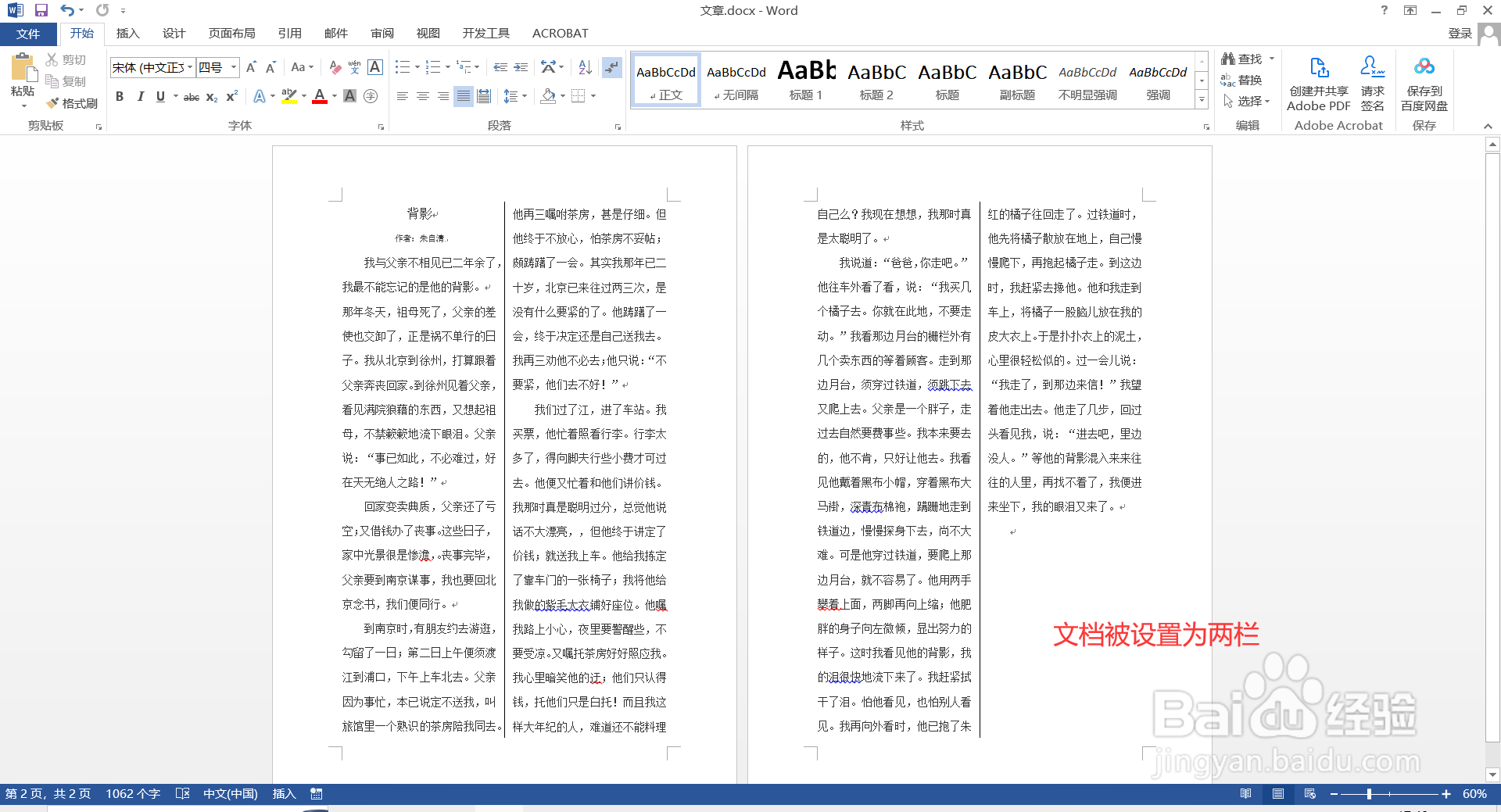The width and height of the screenshot is (1501, 812).
Task: Open the Select dropdown in editing
Action: pyautogui.click(x=1246, y=101)
